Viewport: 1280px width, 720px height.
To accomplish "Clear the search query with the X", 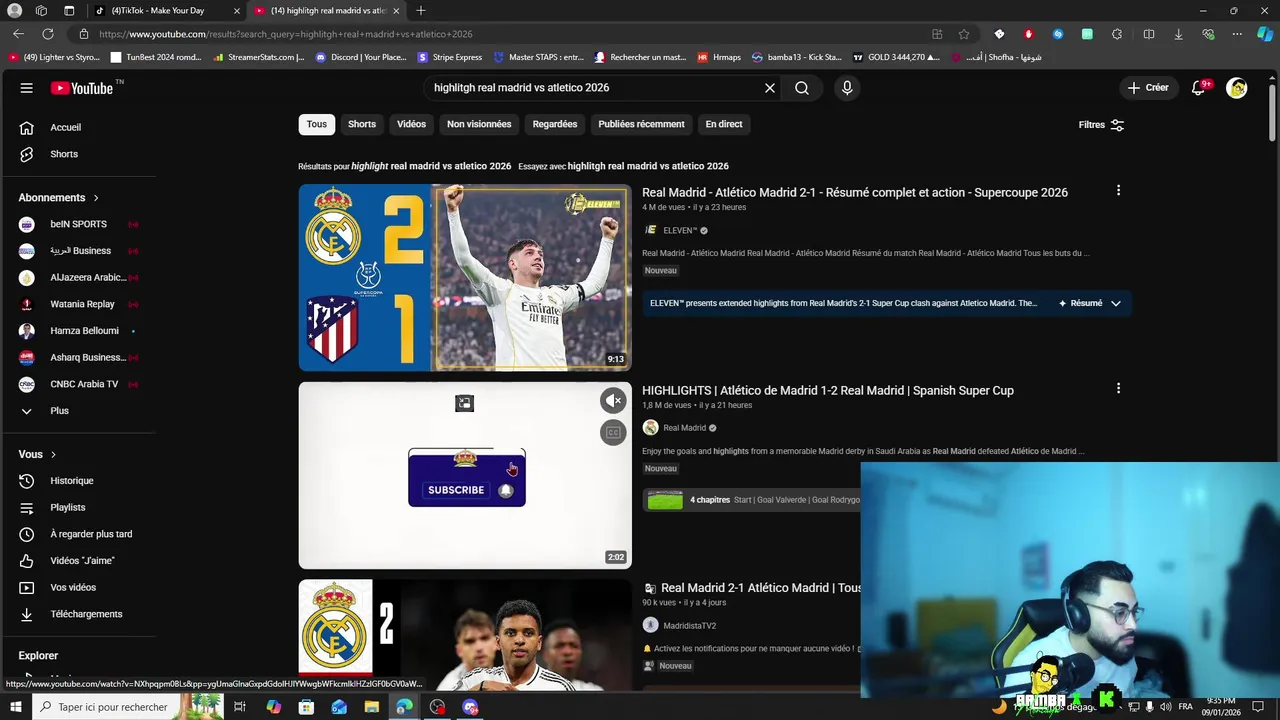I will [770, 88].
